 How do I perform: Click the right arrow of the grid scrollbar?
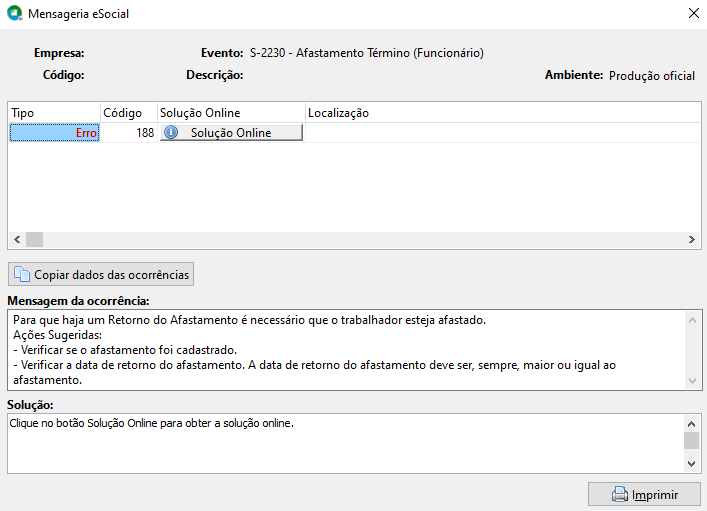pyautogui.click(x=692, y=239)
